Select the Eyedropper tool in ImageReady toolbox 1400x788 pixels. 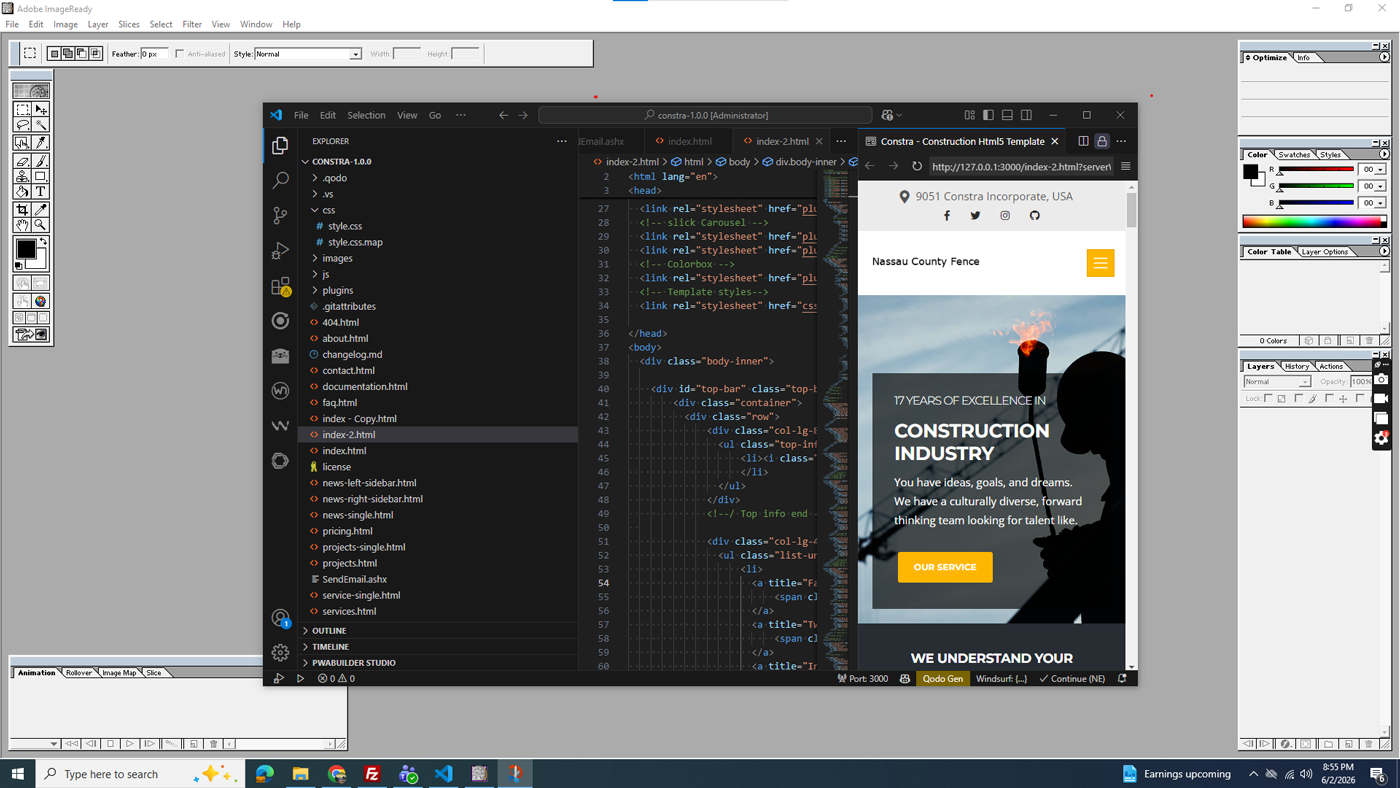click(41, 210)
